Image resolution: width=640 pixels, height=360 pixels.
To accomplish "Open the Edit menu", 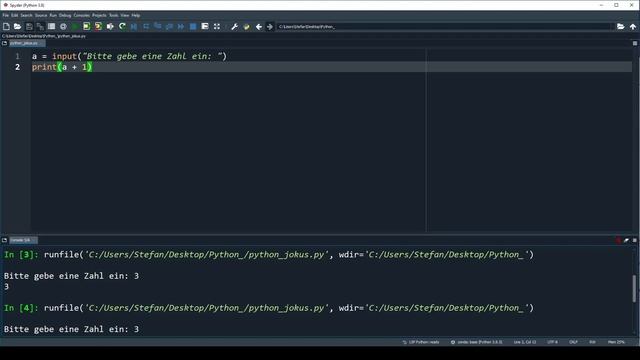I will click(x=15, y=15).
